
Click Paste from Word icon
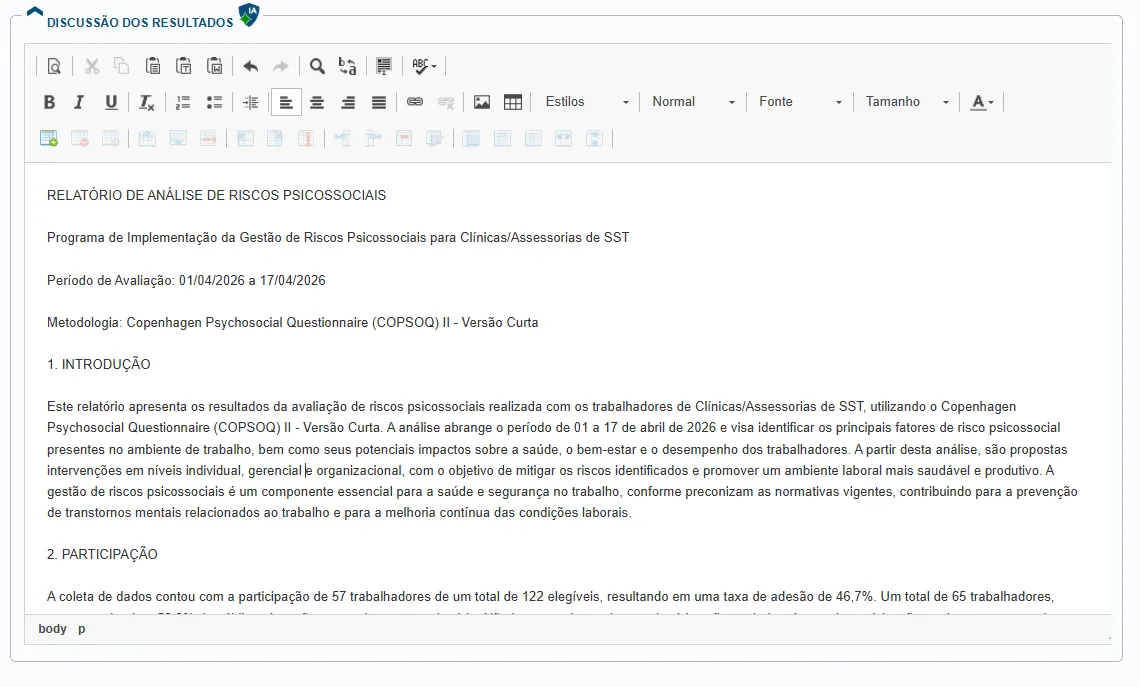[214, 66]
